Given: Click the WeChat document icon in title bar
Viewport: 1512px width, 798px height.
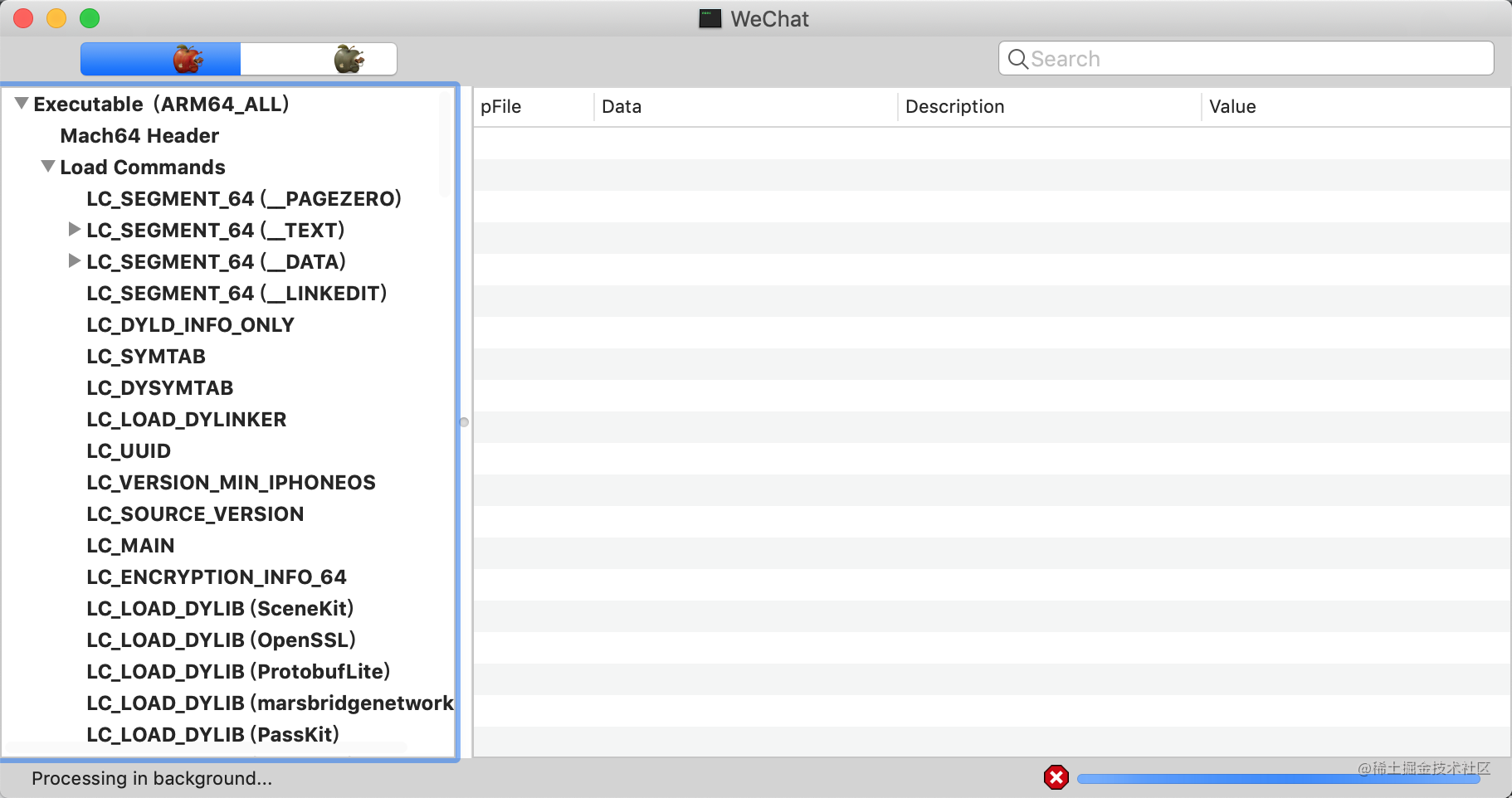Looking at the screenshot, I should (710, 18).
